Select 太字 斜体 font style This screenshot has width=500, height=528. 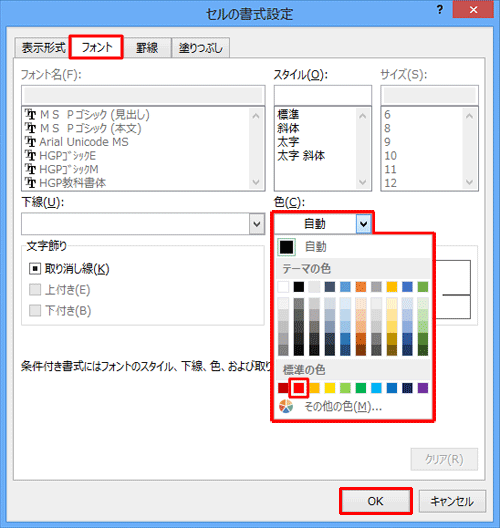coord(301,156)
